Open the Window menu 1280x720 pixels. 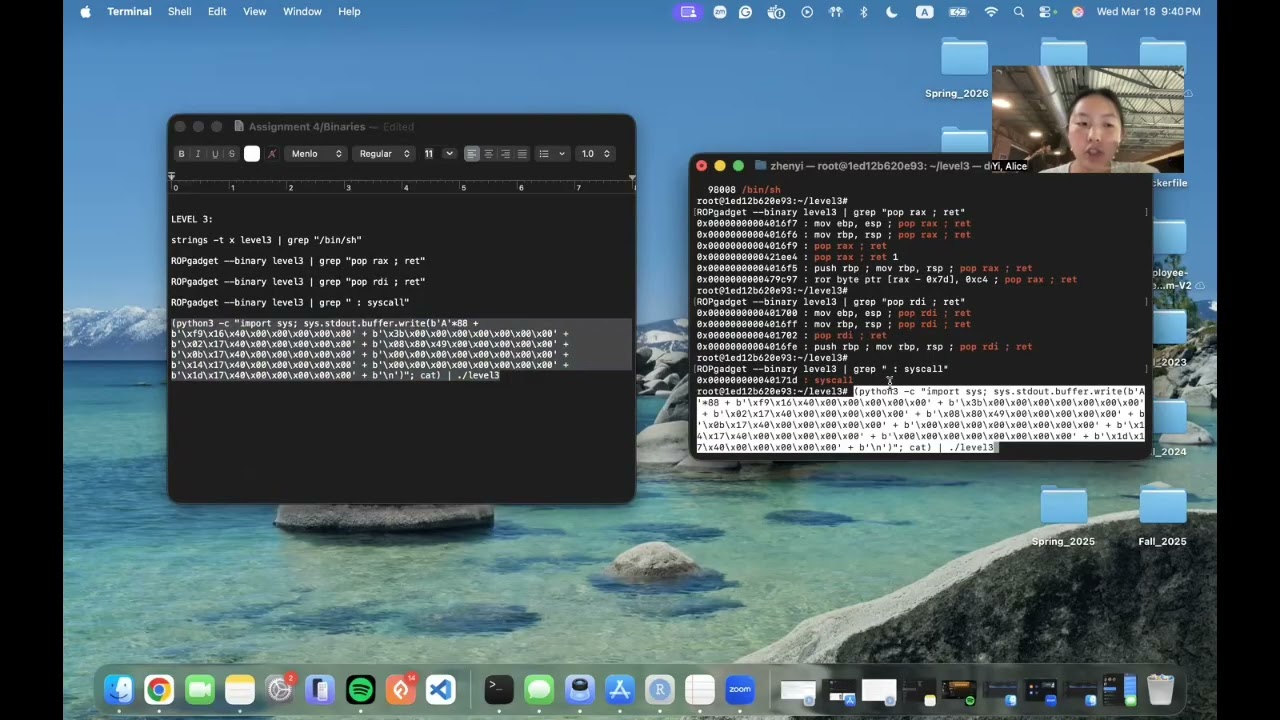pos(302,12)
